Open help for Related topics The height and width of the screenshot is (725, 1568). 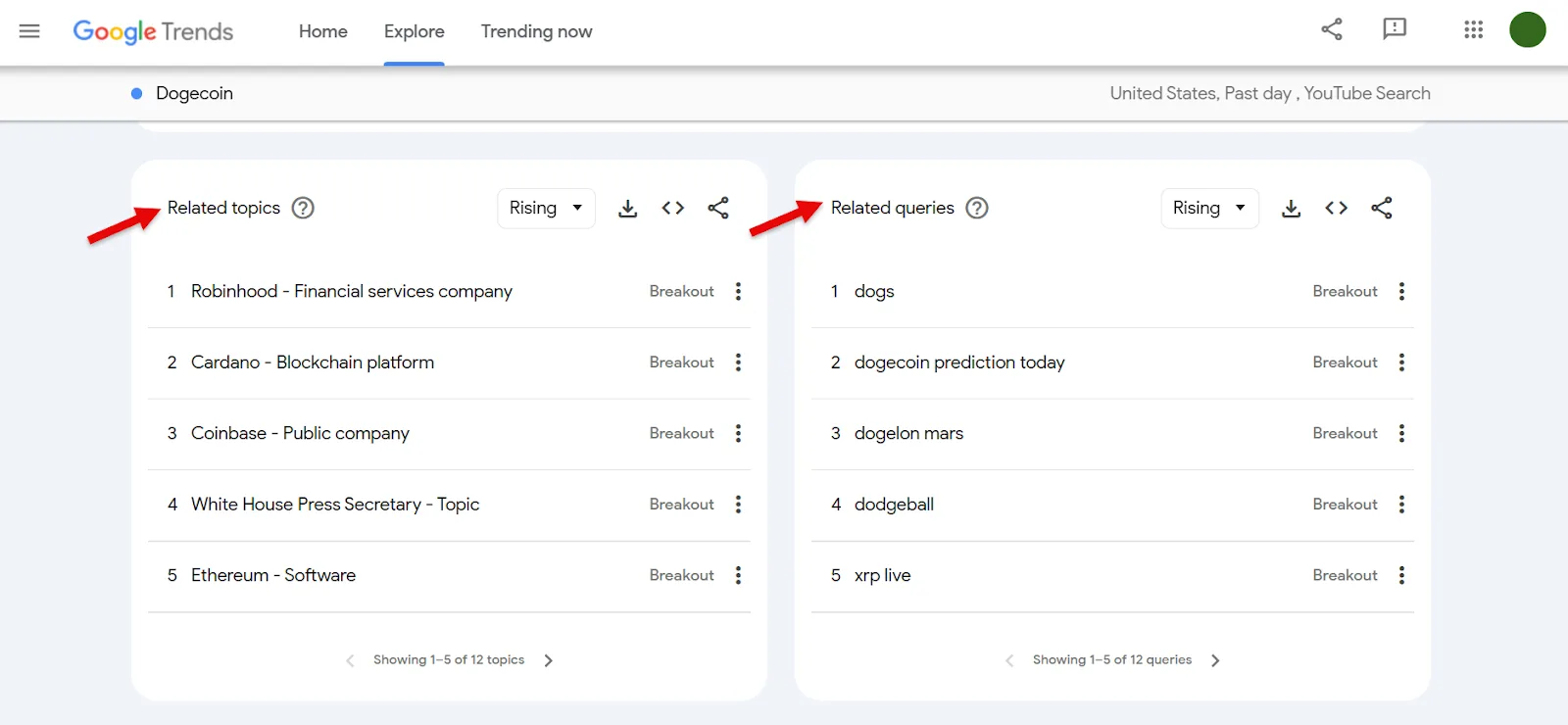click(x=304, y=208)
